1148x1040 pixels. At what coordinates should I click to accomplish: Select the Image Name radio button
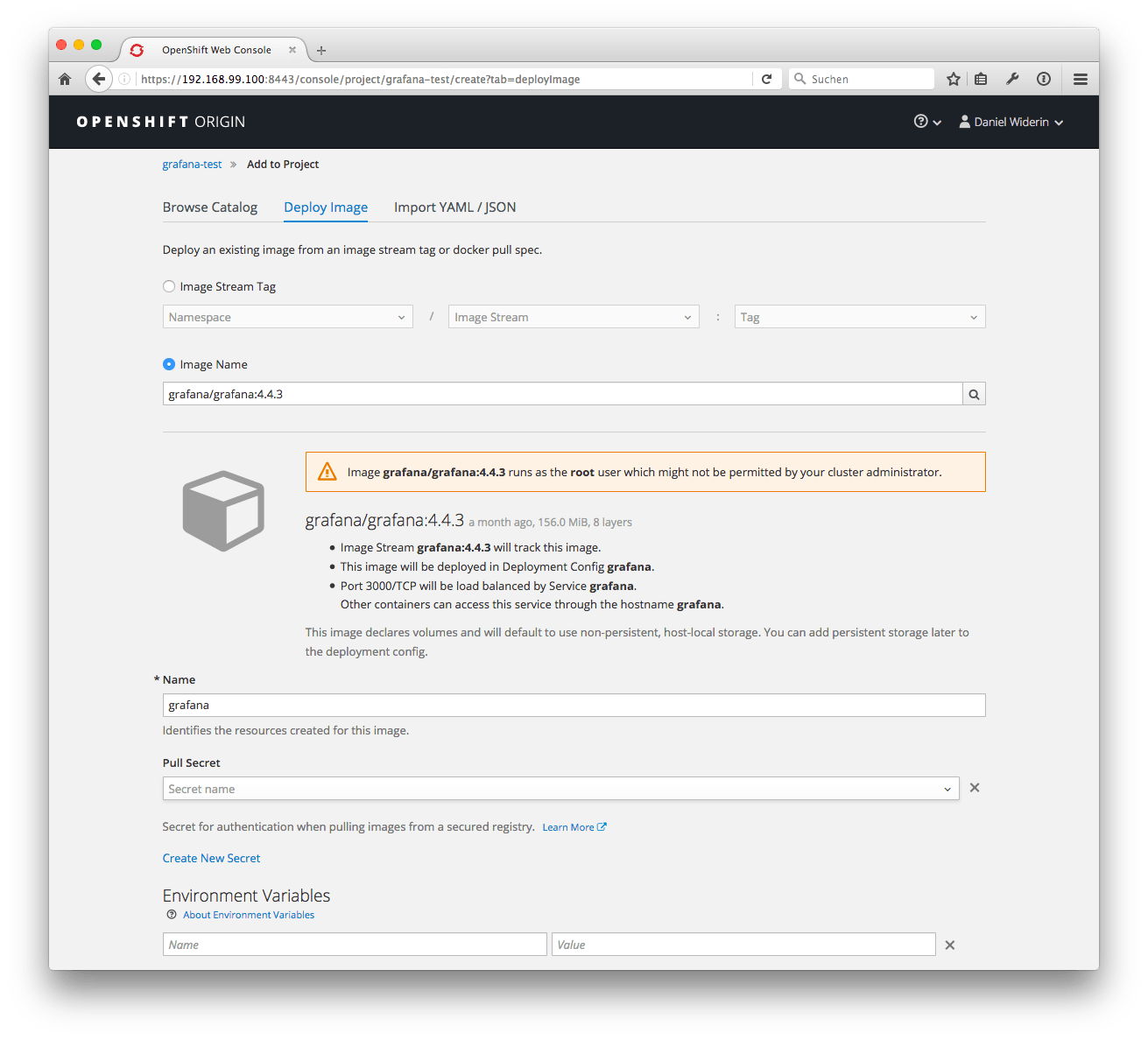pyautogui.click(x=169, y=364)
